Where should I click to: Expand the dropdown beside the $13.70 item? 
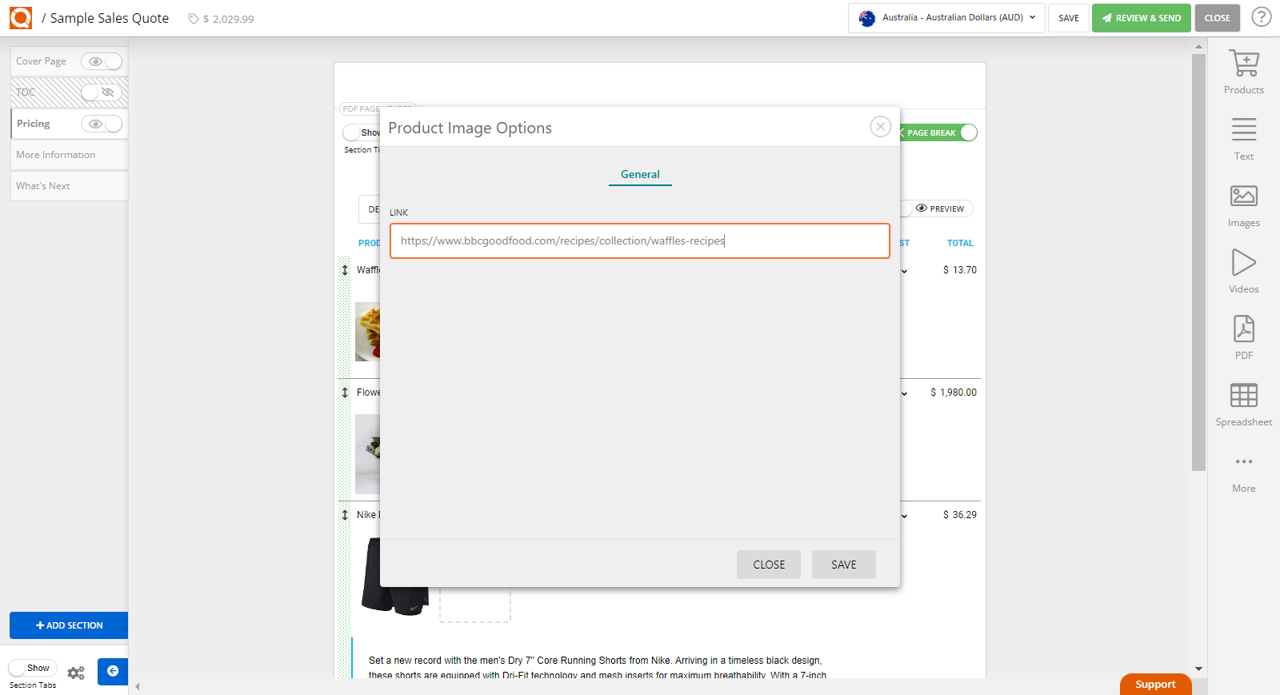click(905, 269)
